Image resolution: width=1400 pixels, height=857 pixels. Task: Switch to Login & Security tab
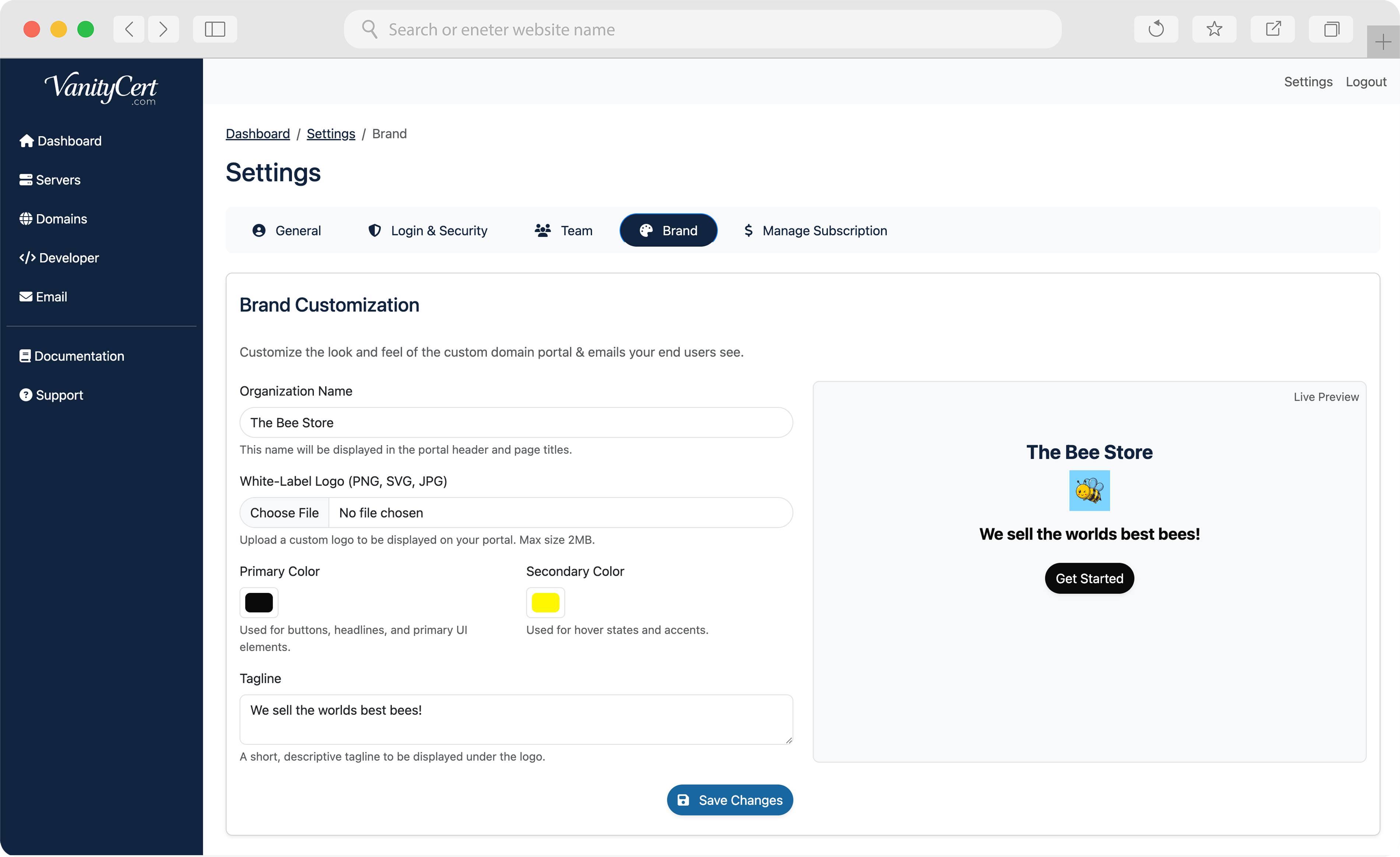427,231
